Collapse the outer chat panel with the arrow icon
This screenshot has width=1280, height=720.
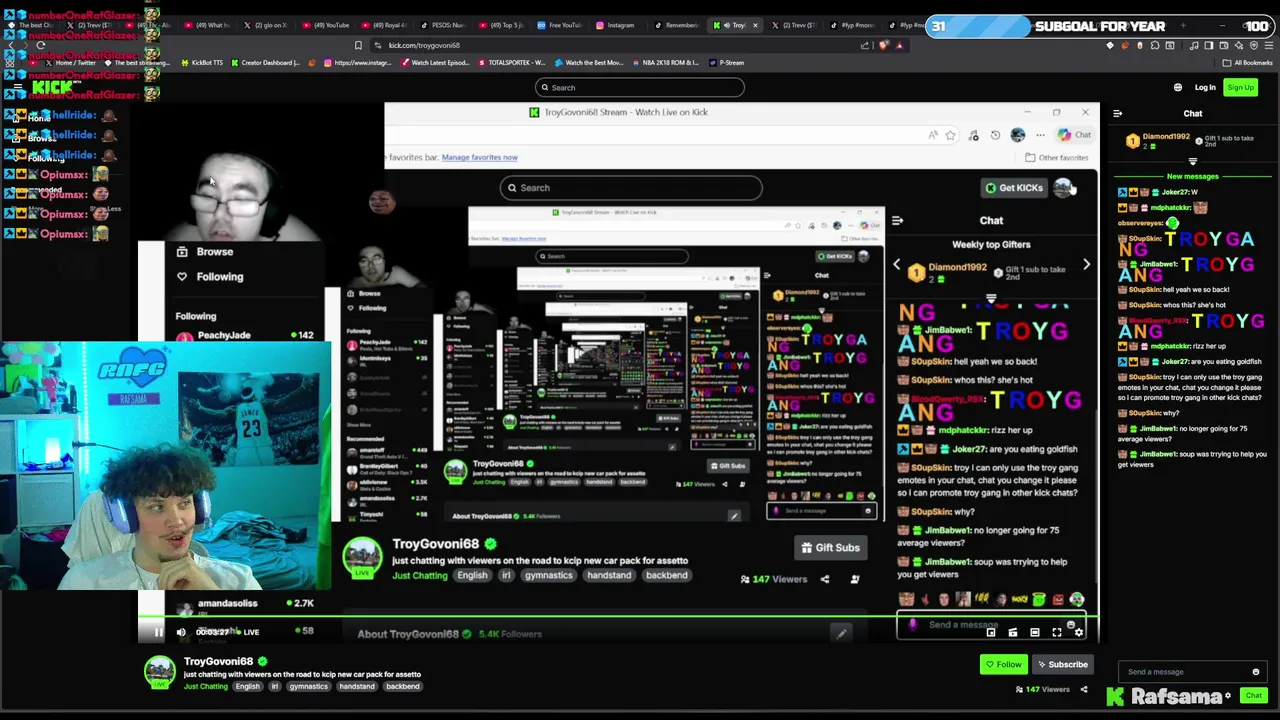pyautogui.click(x=1117, y=114)
